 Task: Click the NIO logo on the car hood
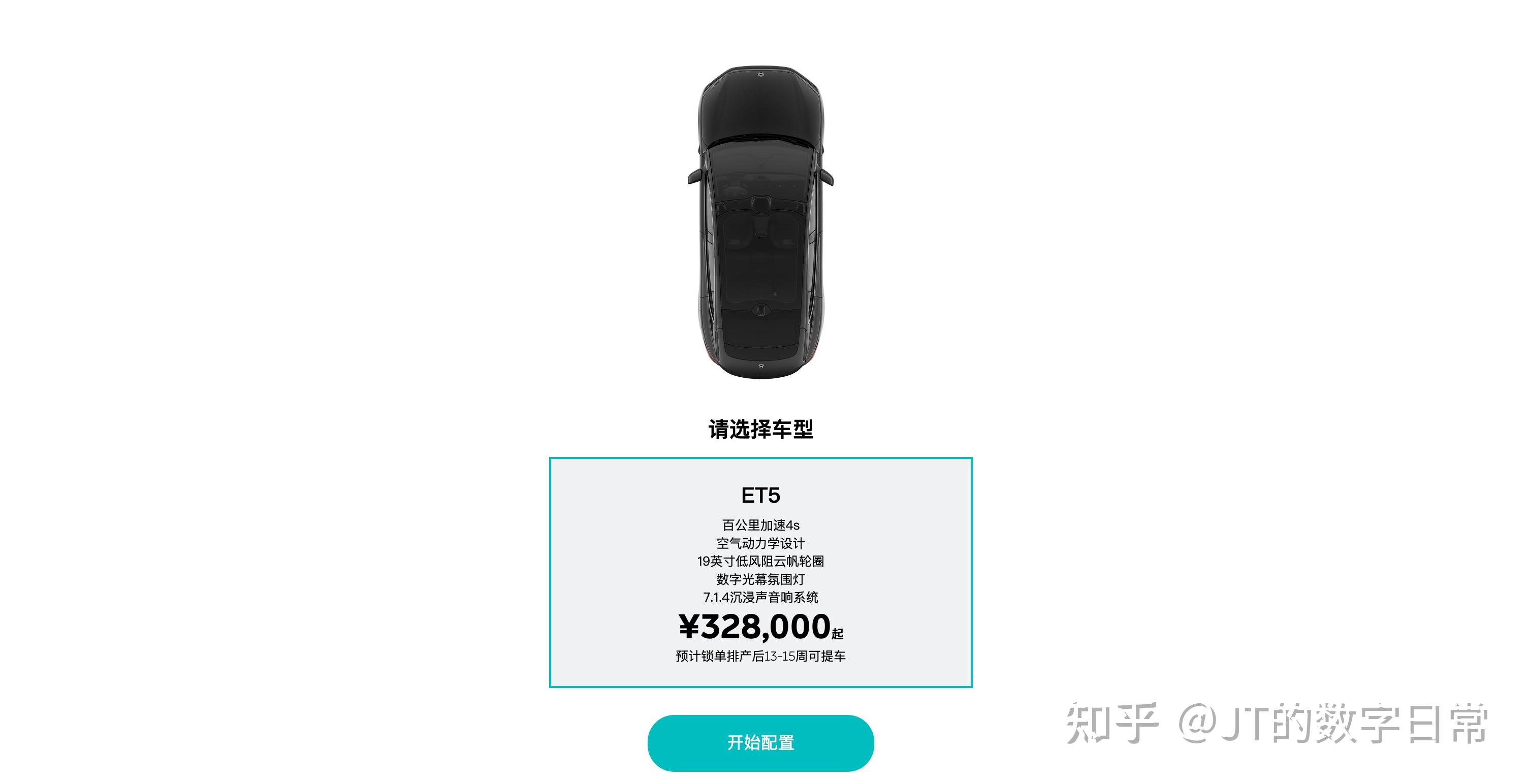click(x=761, y=74)
